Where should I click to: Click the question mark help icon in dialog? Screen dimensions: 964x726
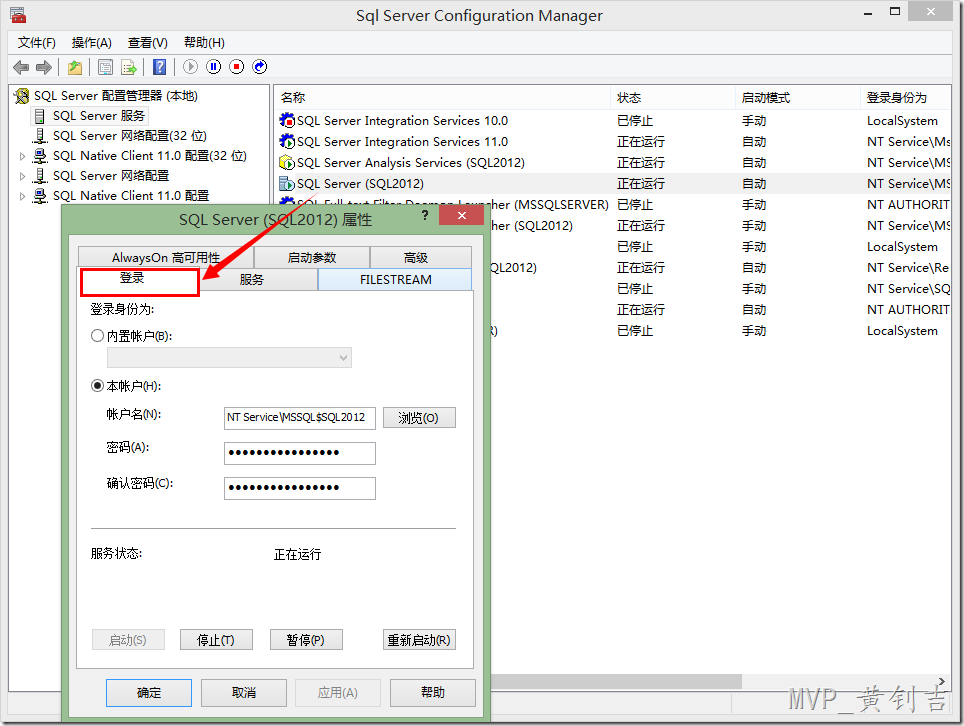pos(425,215)
